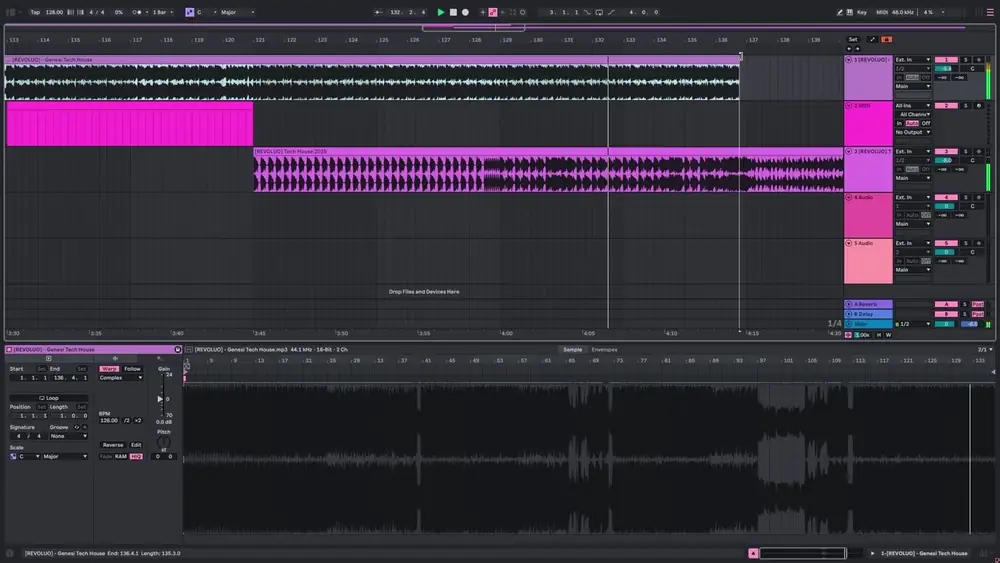The height and width of the screenshot is (563, 1000).
Task: Open the 1 Bar quantization dropdown
Action: 163,12
